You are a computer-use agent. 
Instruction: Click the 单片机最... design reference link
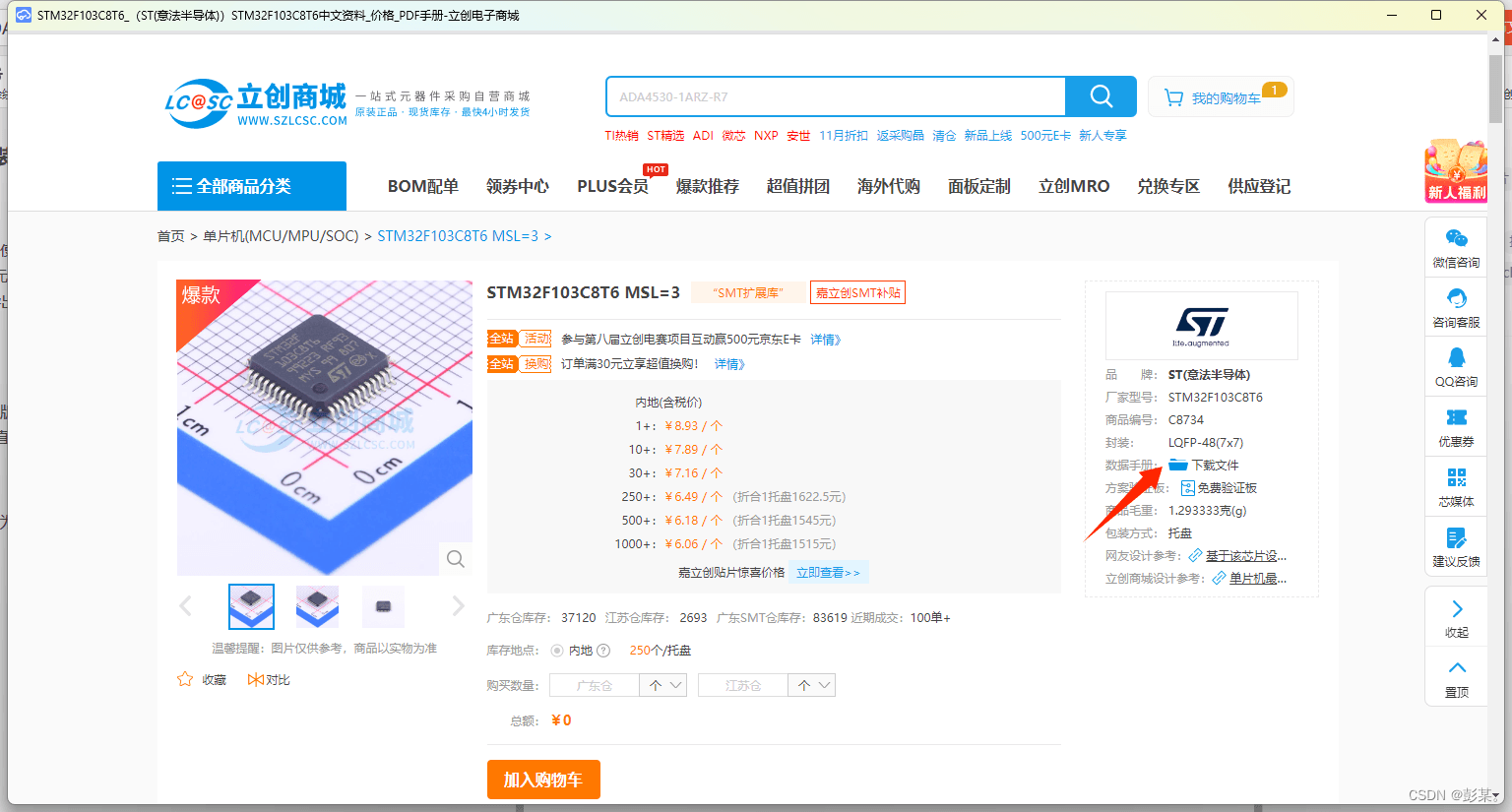1257,579
